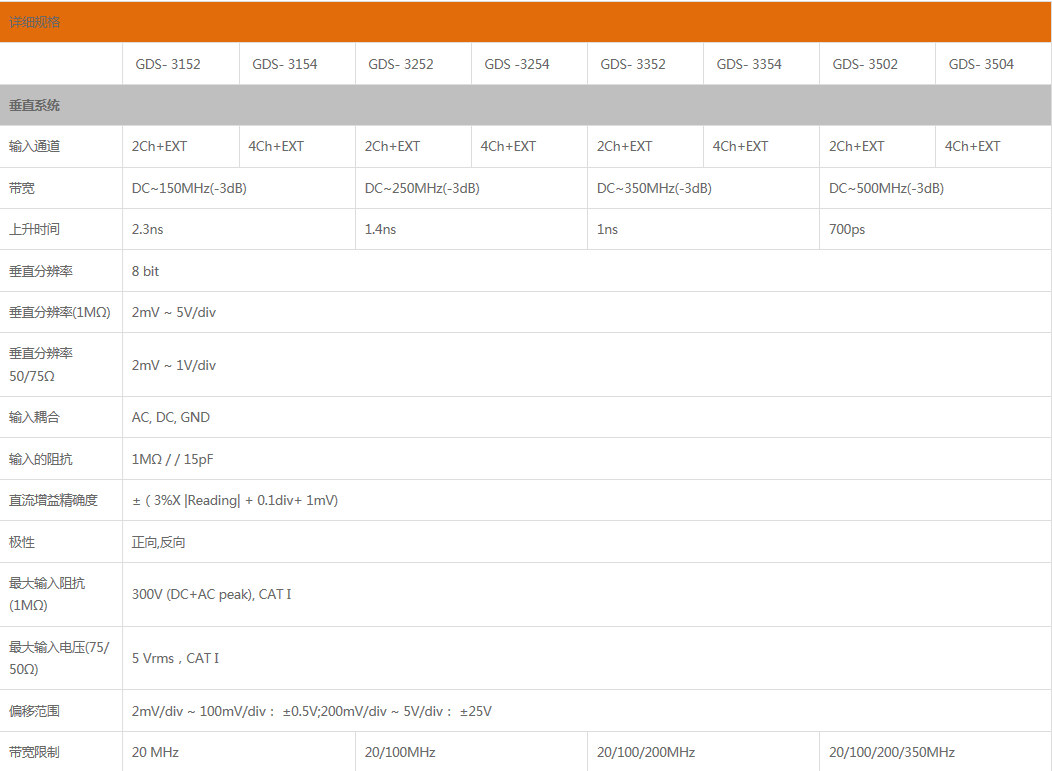Screen dimensions: 1052x771
Task: Select the GDS-3252 column header
Action: [401, 64]
